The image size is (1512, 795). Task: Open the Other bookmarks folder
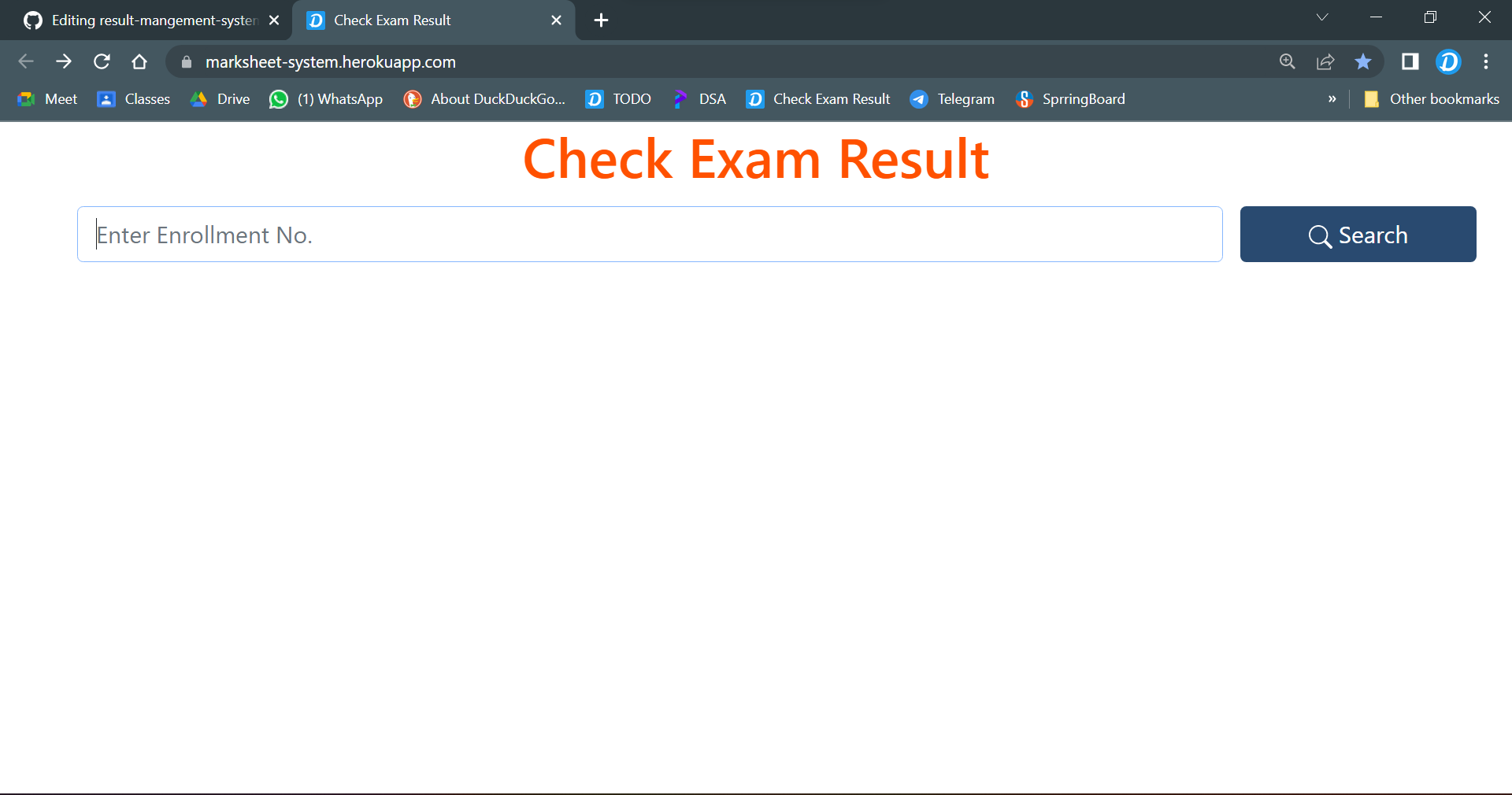[1431, 99]
